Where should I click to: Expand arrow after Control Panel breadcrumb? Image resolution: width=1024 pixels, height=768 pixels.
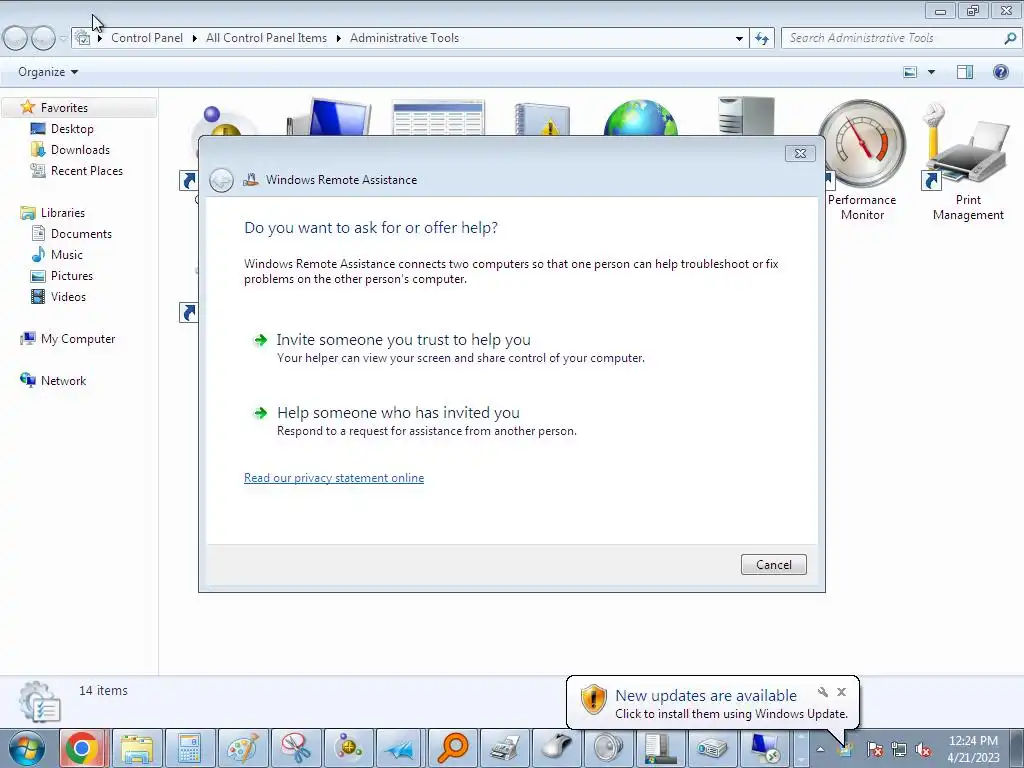click(x=195, y=39)
